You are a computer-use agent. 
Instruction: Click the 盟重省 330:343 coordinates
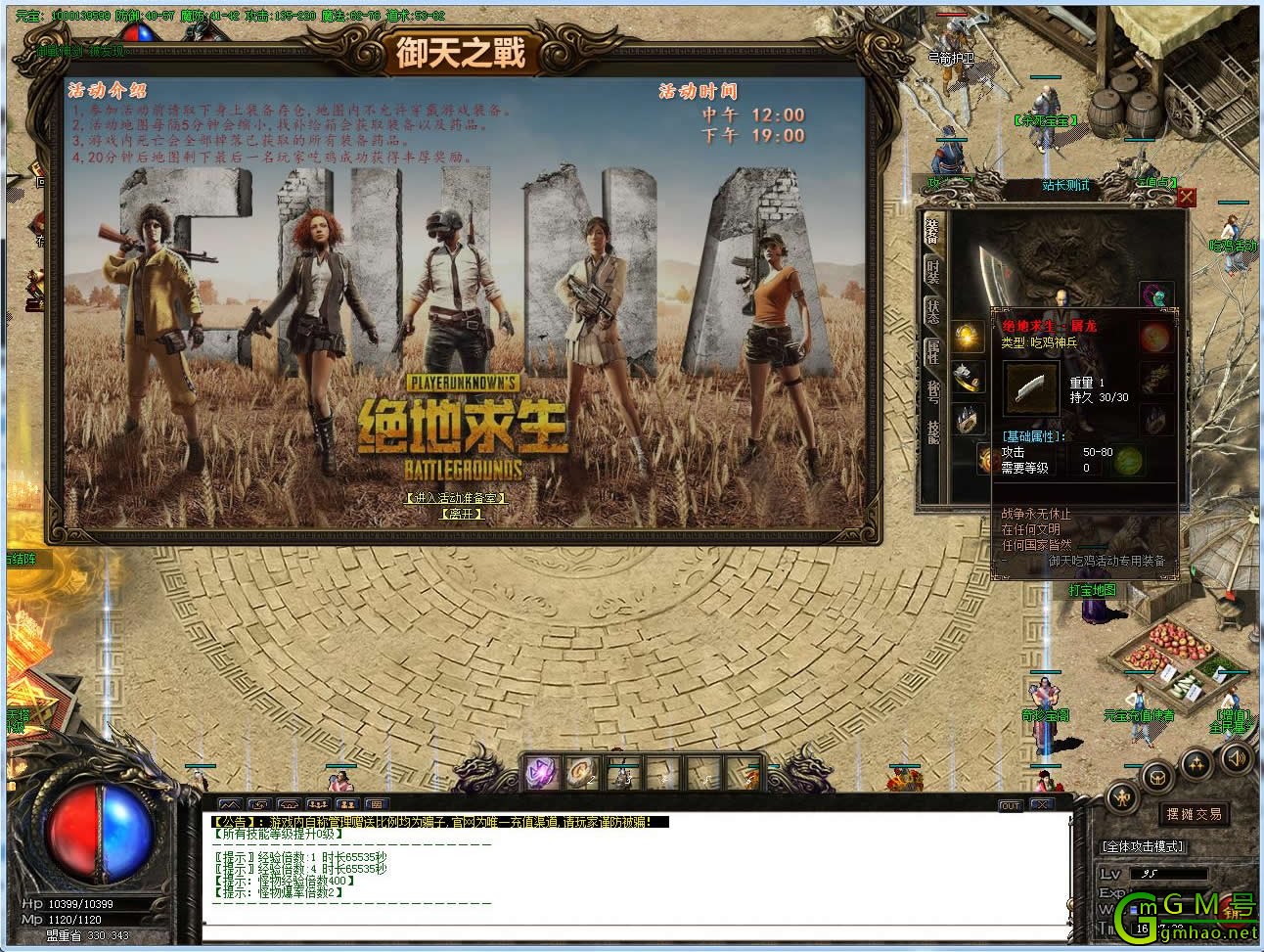[87, 936]
